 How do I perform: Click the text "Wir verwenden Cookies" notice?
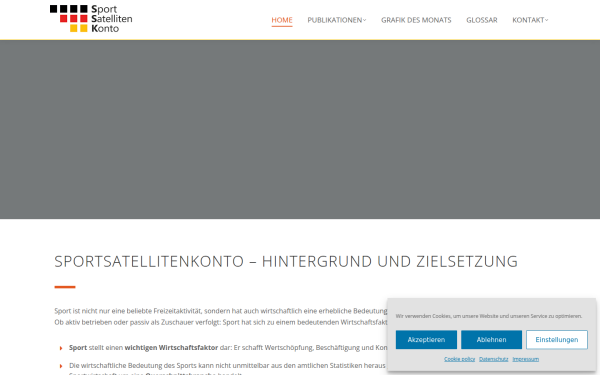point(489,316)
